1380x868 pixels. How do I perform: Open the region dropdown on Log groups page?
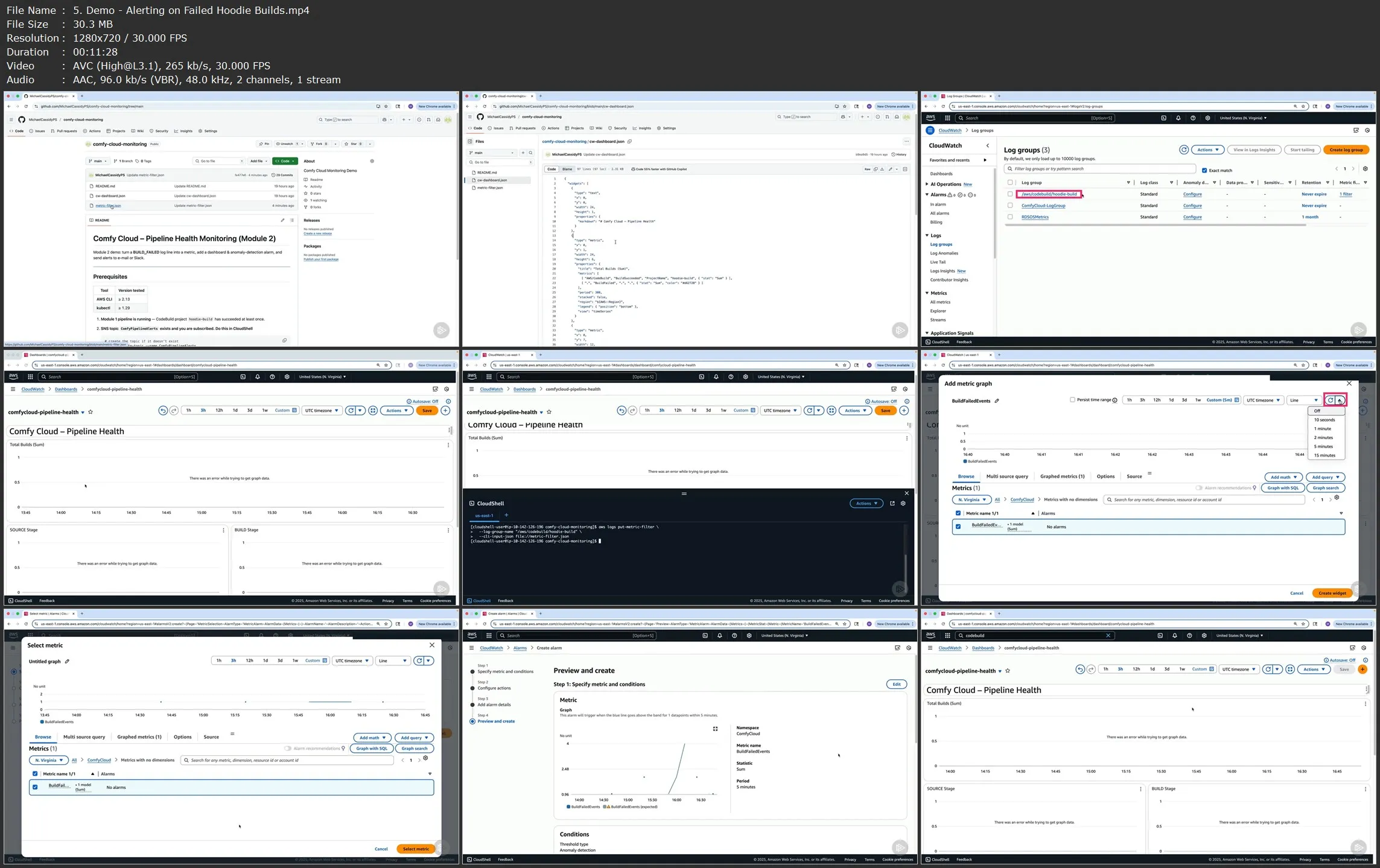click(1243, 118)
